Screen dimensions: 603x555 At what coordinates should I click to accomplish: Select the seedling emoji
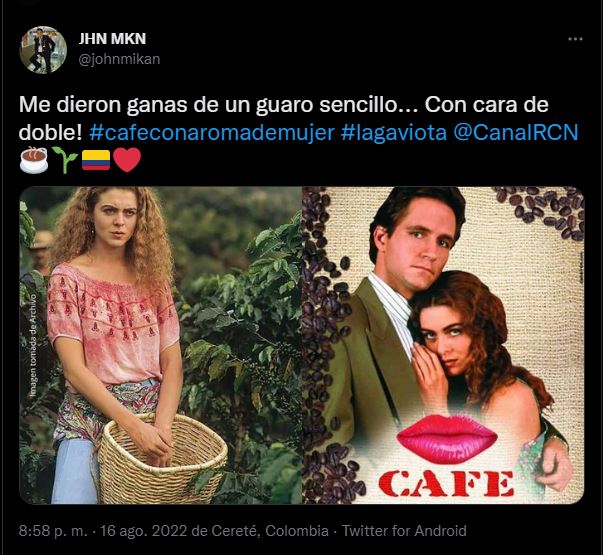65,160
